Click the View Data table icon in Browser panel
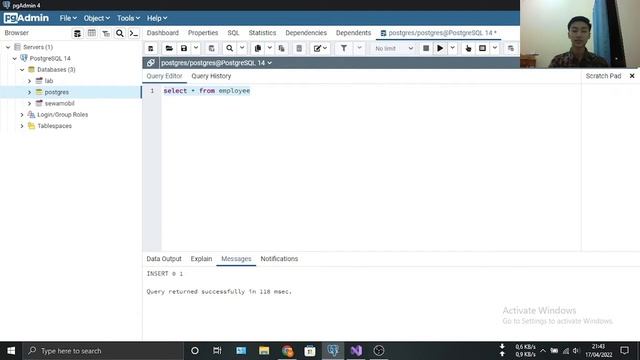This screenshot has height=360, width=640. point(92,33)
